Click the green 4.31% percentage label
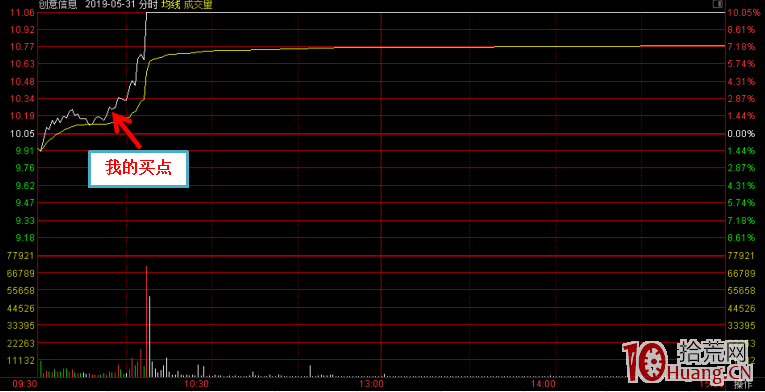This screenshot has height=392, width=765. point(742,186)
